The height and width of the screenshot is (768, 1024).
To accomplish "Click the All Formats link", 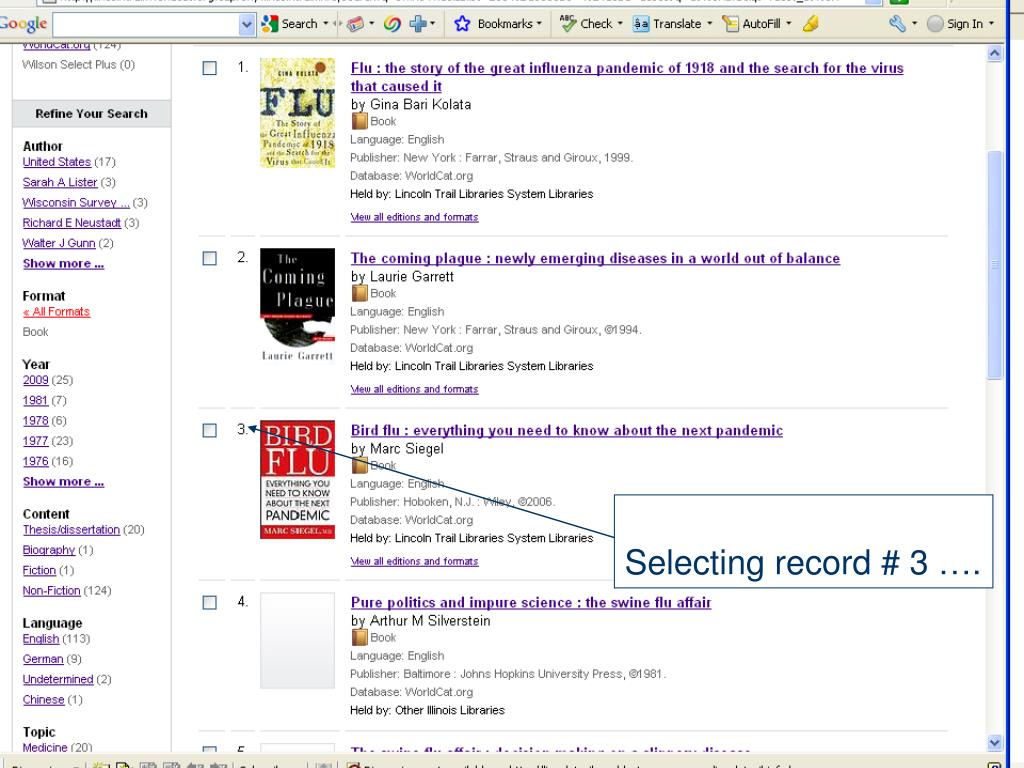I will pyautogui.click(x=56, y=312).
